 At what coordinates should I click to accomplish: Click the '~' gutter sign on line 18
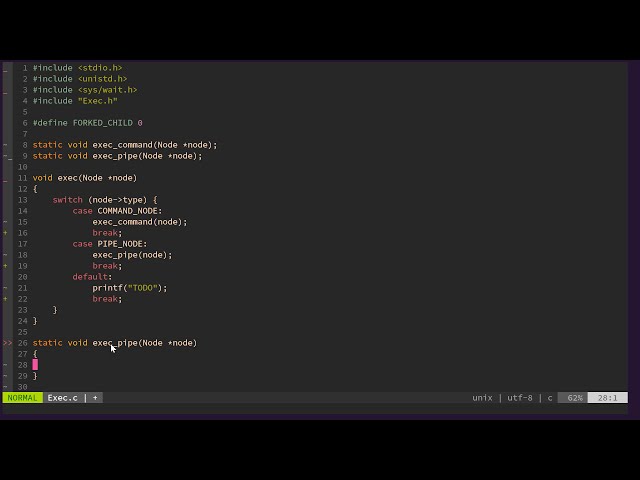click(5, 255)
